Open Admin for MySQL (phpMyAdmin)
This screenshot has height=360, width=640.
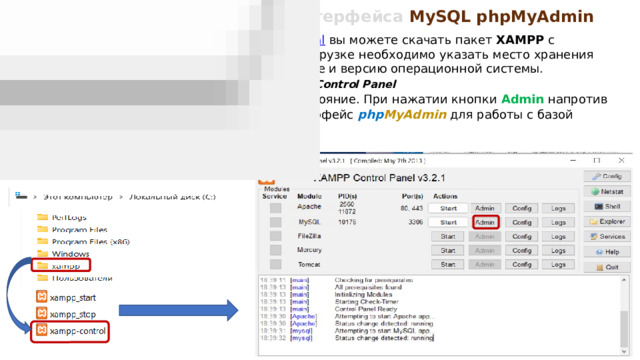(485, 222)
